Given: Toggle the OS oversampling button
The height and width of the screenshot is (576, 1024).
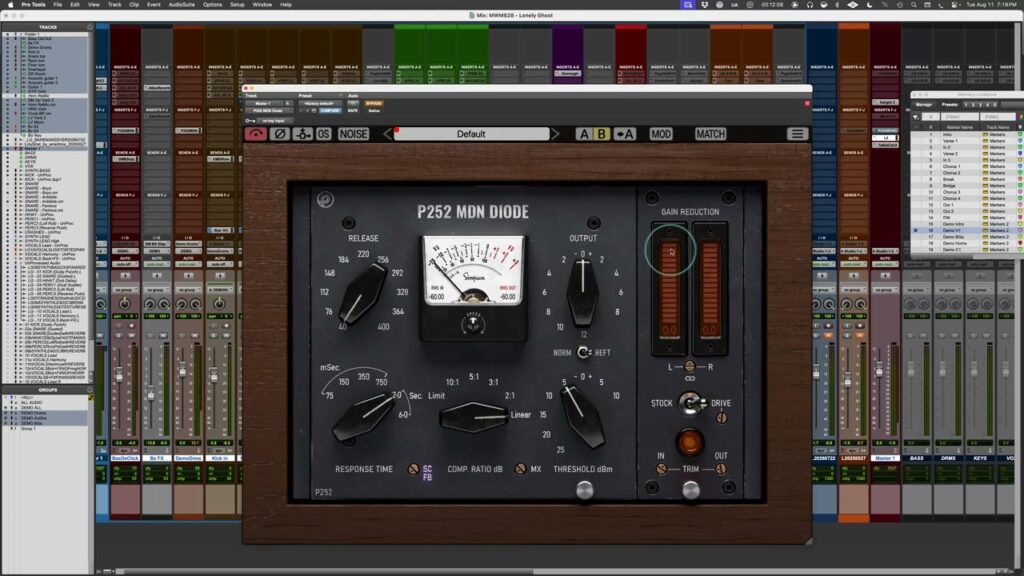Looking at the screenshot, I should 324,134.
